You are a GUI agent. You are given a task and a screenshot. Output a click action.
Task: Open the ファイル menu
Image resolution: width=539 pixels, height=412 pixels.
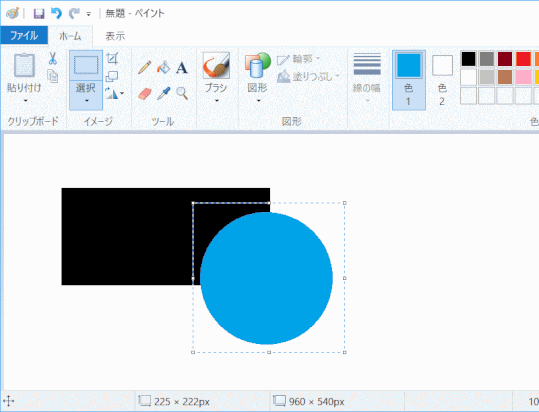point(24,35)
